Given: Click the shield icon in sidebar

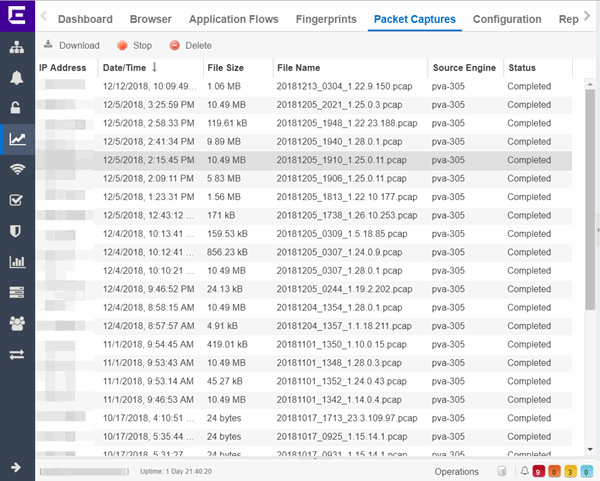Looking at the screenshot, I should coord(16,231).
